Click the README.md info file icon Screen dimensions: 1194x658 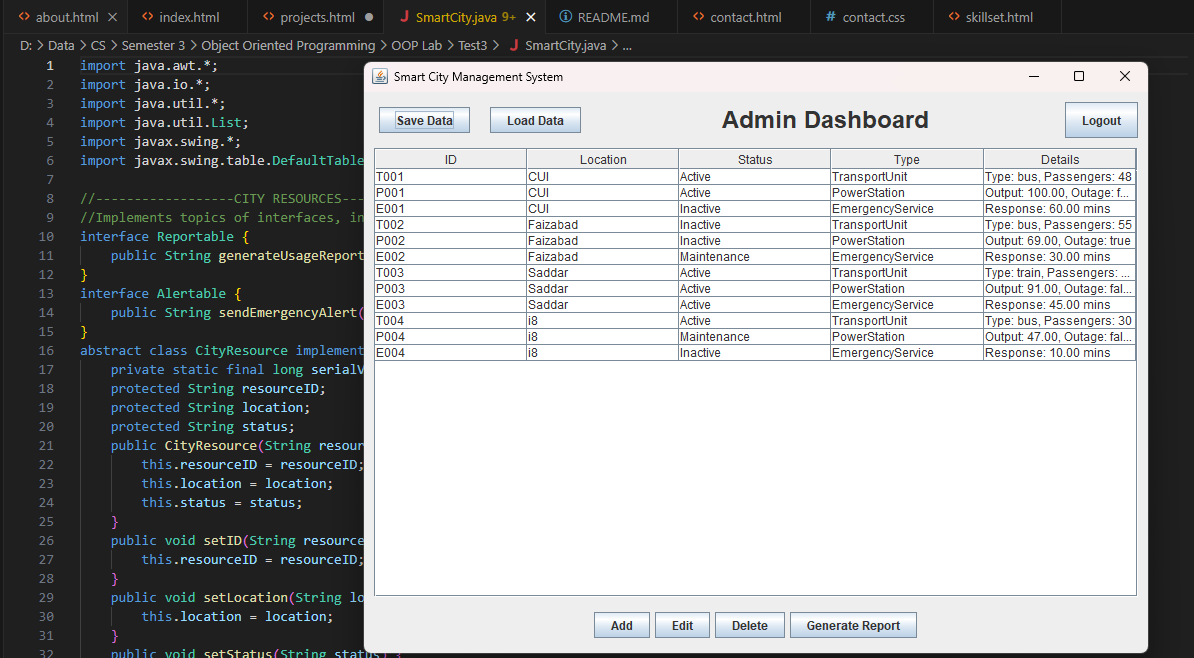(x=566, y=17)
